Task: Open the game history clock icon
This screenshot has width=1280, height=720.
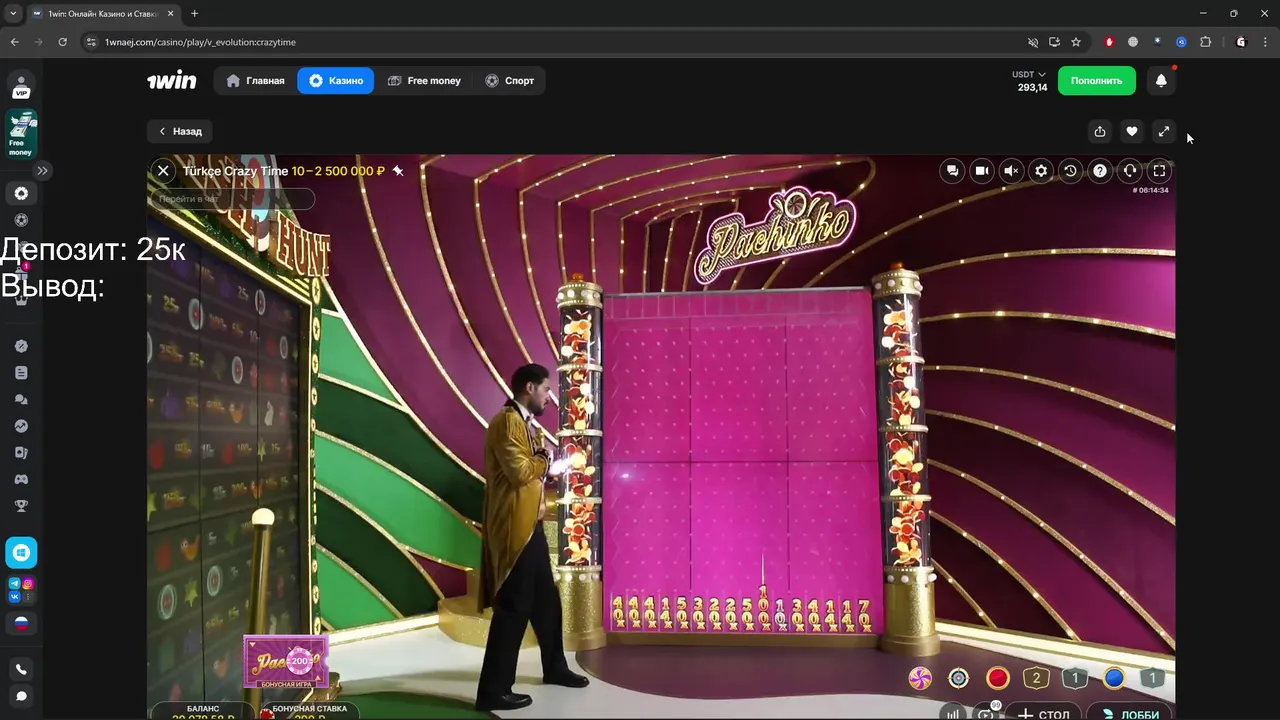Action: click(1070, 171)
